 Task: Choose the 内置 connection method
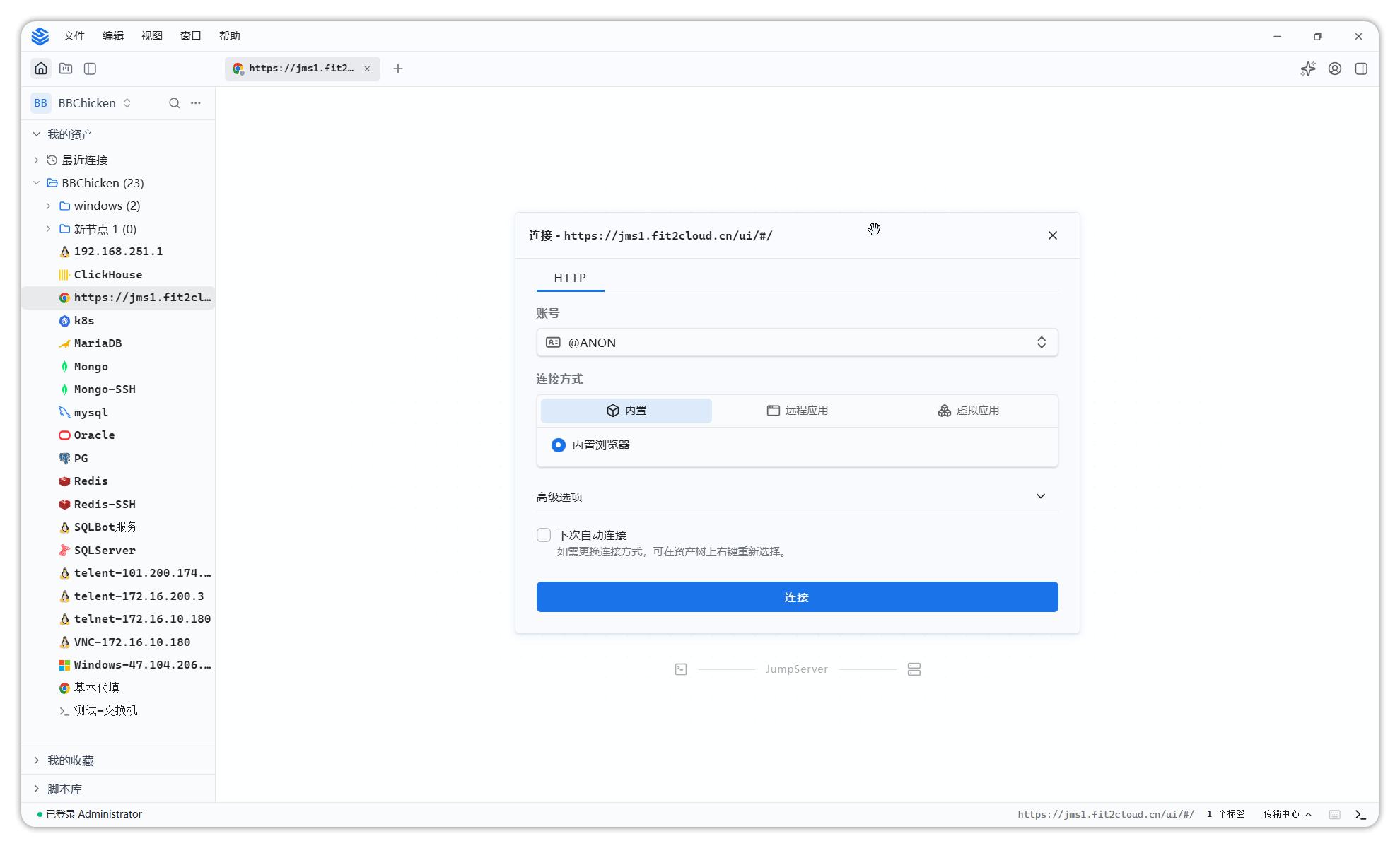pos(626,411)
